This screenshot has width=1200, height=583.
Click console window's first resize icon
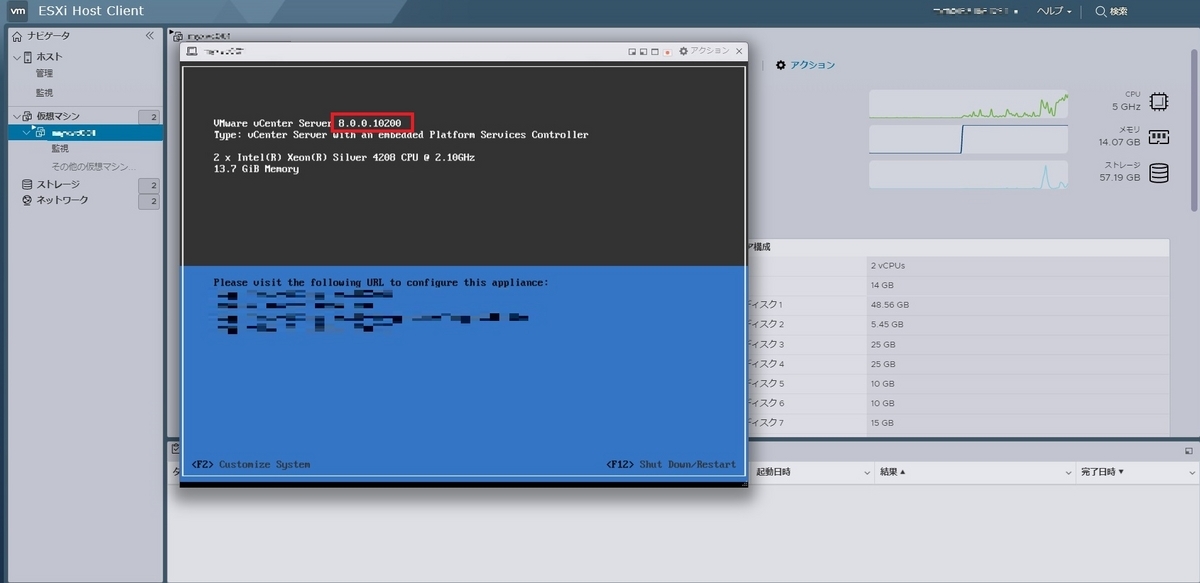tap(632, 51)
